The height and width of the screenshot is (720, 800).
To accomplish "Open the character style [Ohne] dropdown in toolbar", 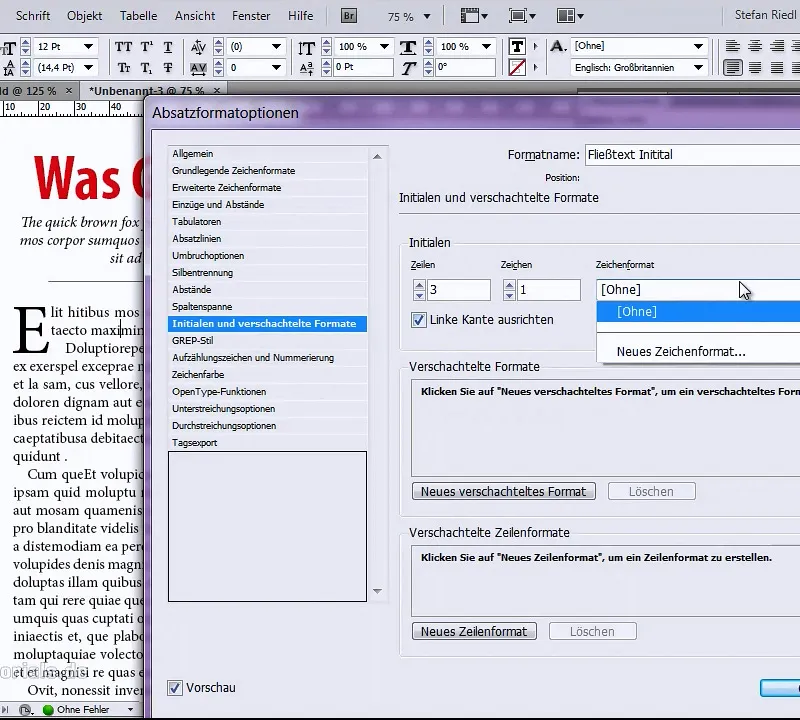I will [x=698, y=46].
